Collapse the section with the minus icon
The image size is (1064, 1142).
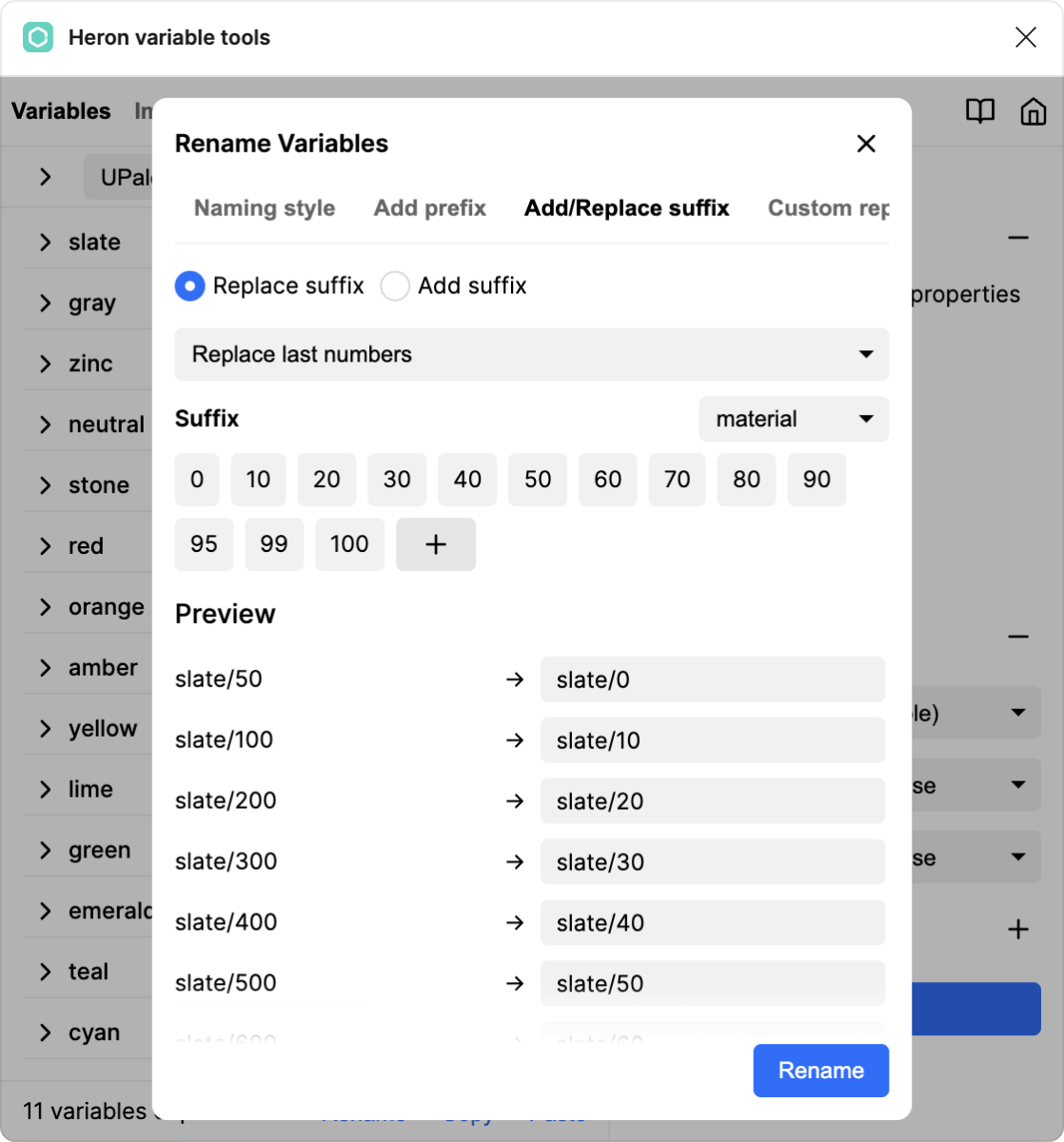point(1018,238)
